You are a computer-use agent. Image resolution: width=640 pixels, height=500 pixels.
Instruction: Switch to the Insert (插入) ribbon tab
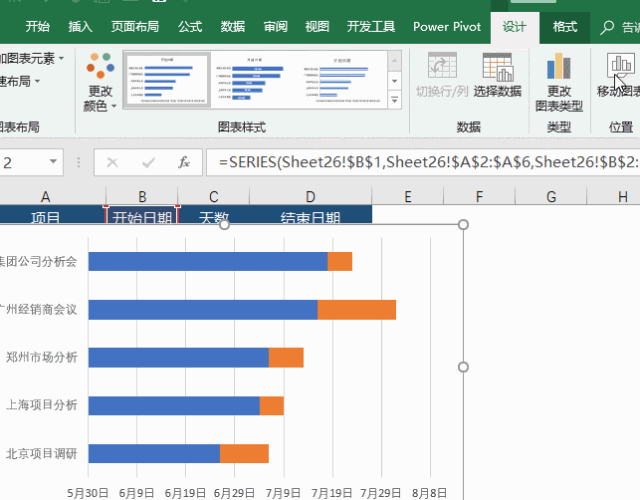82,27
